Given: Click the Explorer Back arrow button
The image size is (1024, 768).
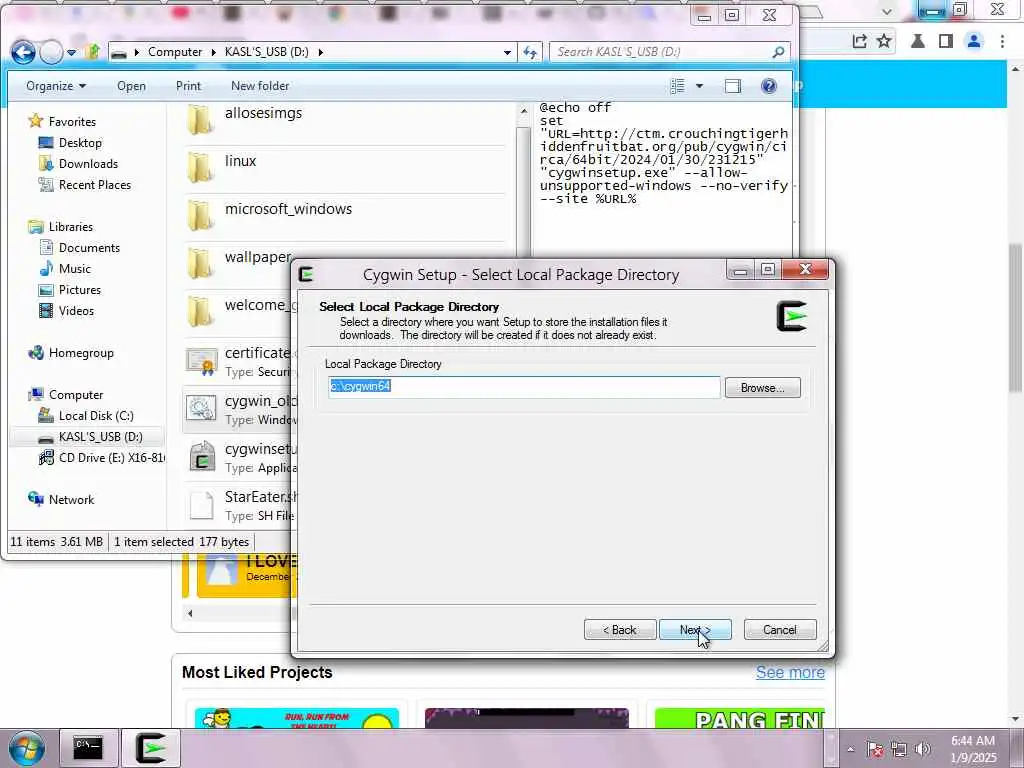Looking at the screenshot, I should pyautogui.click(x=24, y=52).
